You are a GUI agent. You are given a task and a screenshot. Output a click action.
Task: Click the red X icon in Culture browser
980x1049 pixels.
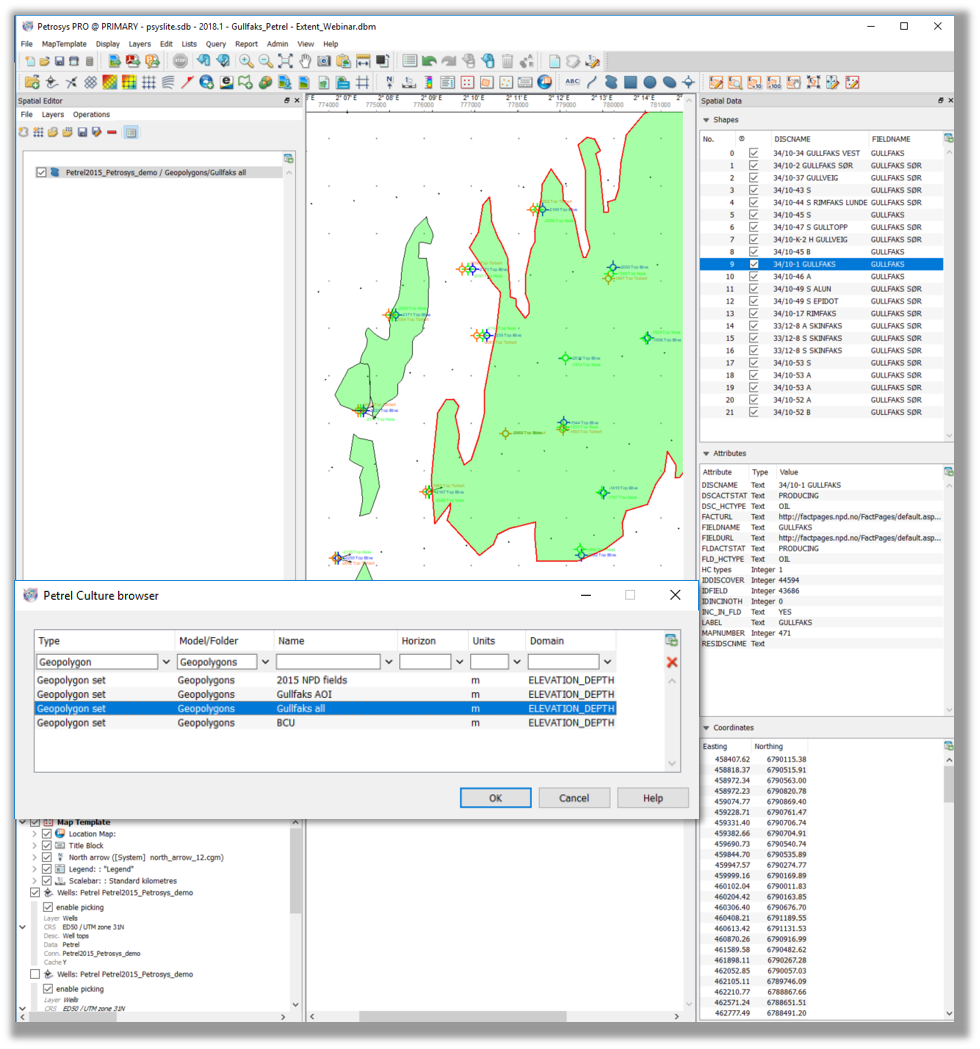(x=672, y=662)
